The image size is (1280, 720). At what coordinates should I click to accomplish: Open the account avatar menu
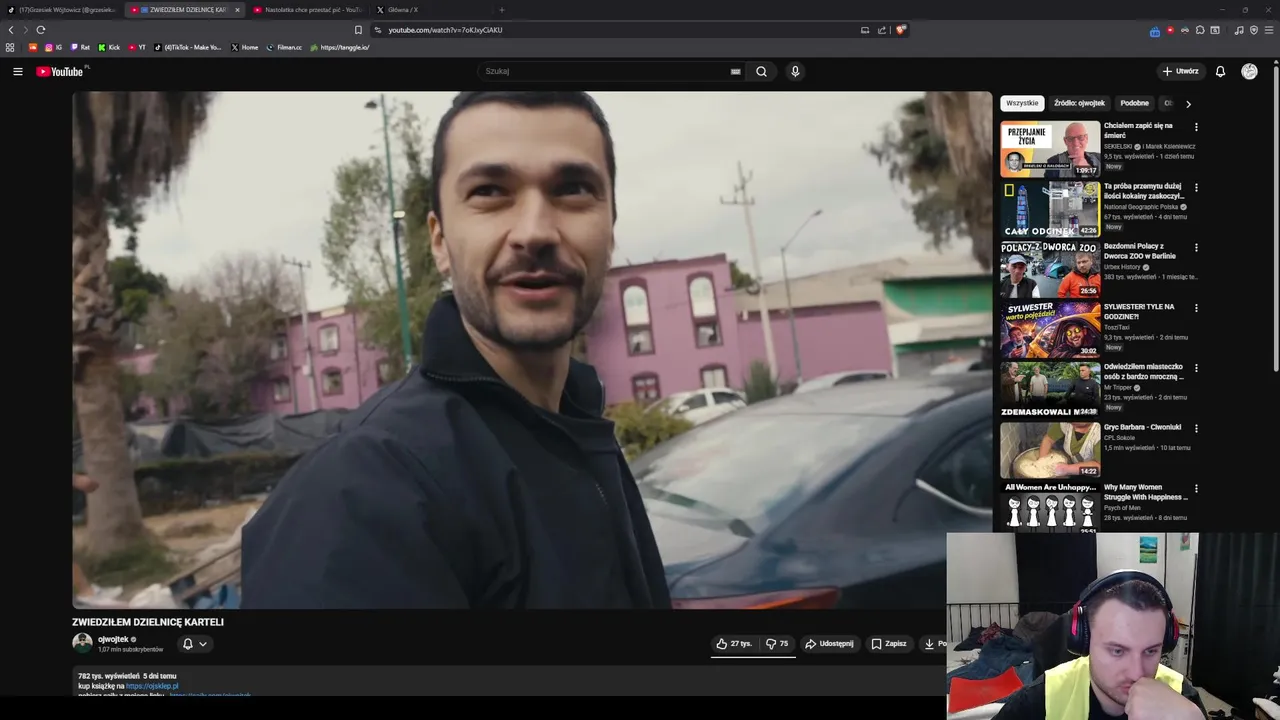1249,71
